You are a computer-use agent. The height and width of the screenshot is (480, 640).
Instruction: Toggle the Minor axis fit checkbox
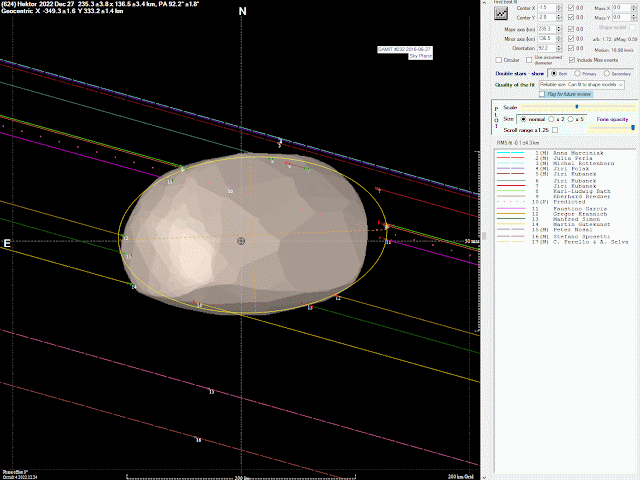[571, 38]
